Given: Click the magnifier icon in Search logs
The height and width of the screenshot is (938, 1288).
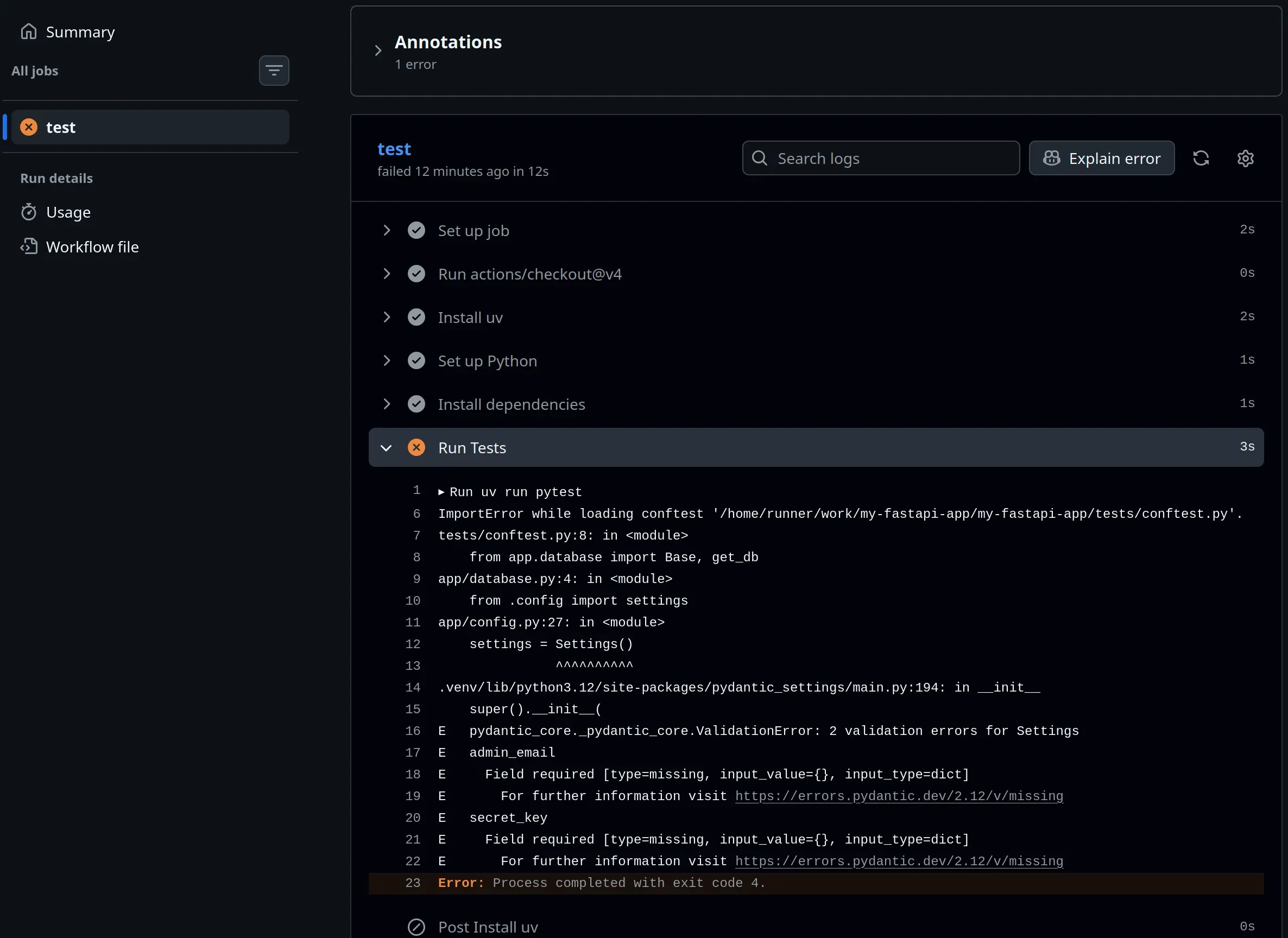Looking at the screenshot, I should coord(759,158).
